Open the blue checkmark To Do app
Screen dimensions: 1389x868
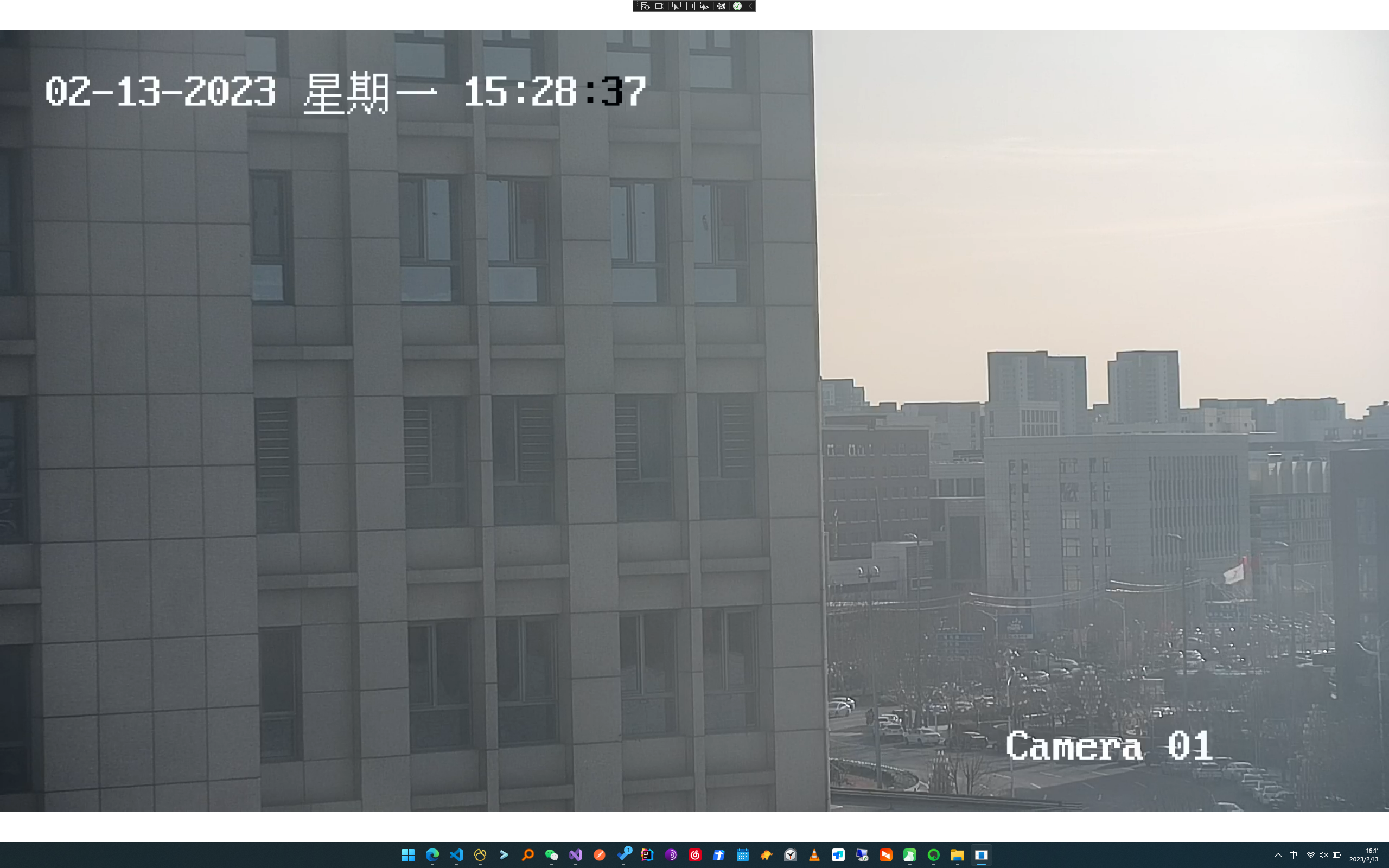pyautogui.click(x=624, y=856)
